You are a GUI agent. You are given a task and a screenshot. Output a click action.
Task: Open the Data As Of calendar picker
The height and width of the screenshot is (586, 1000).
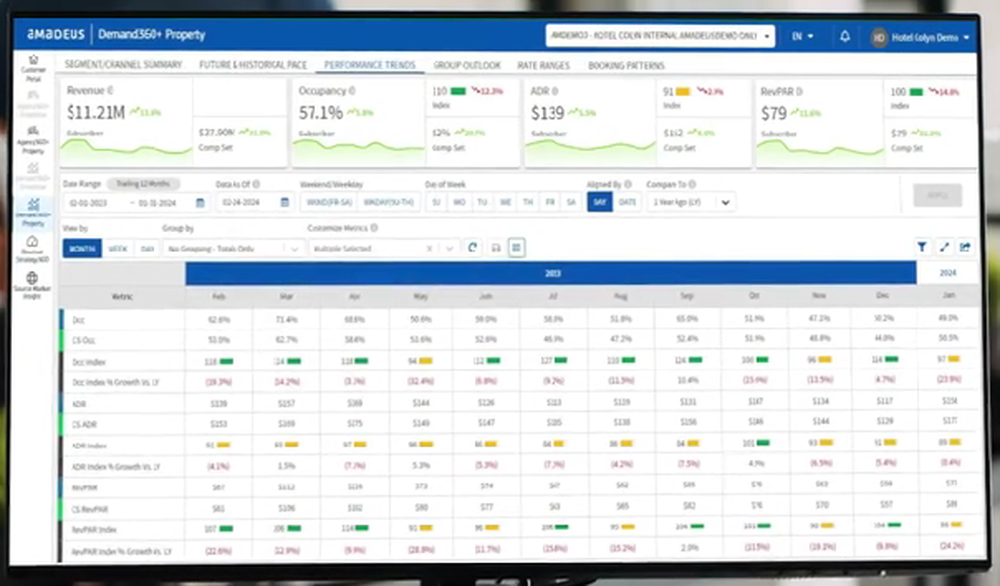point(284,202)
